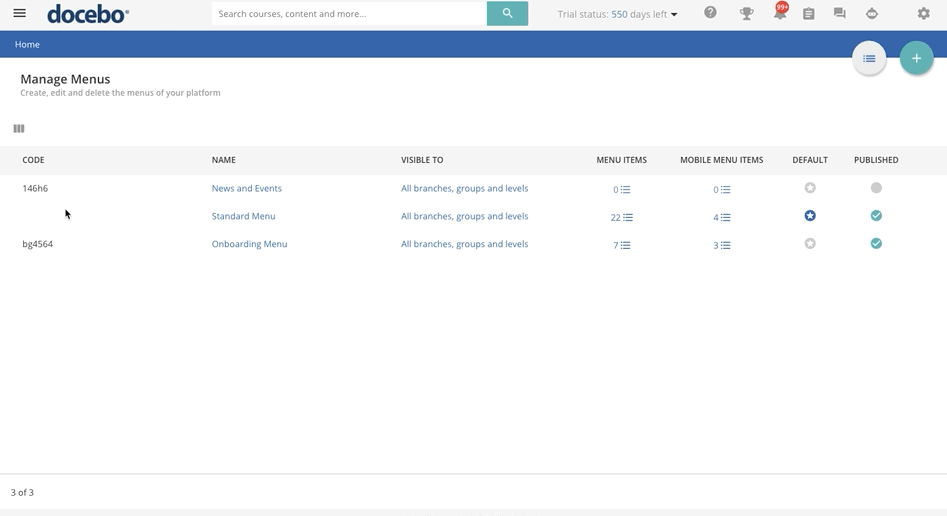Focus the search courses input field

click(x=349, y=13)
